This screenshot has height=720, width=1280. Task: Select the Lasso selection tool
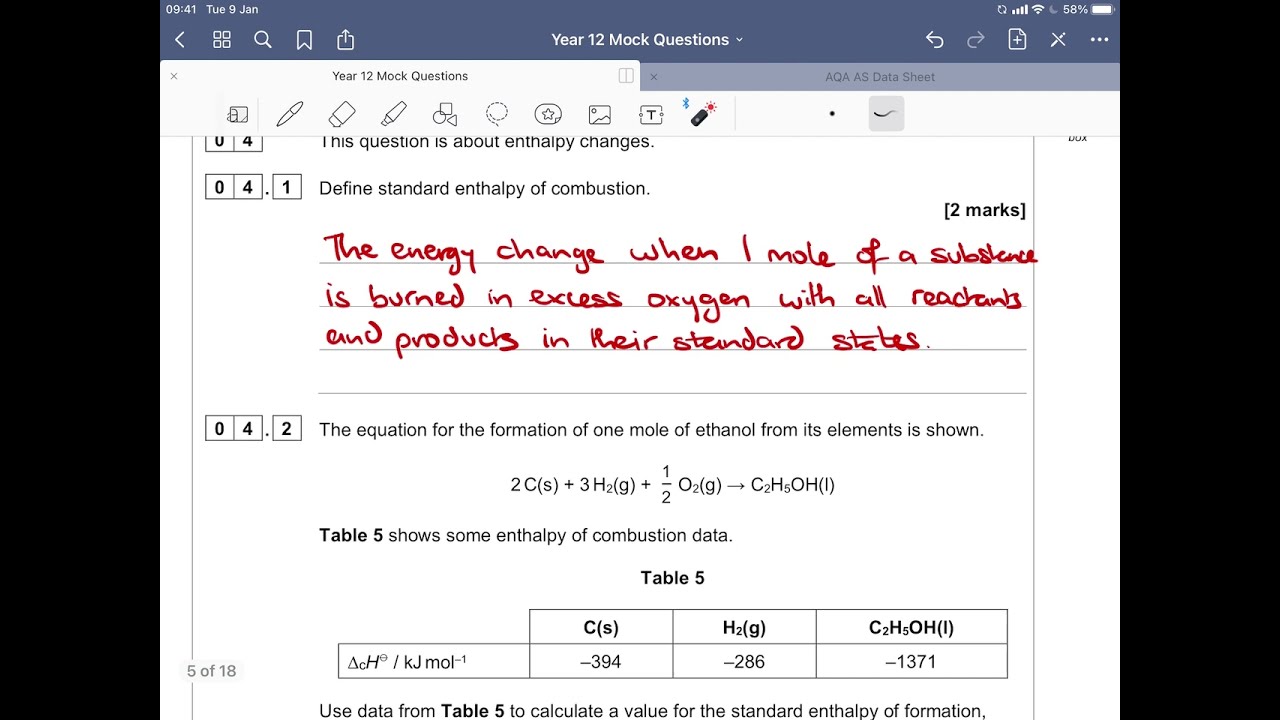[497, 114]
